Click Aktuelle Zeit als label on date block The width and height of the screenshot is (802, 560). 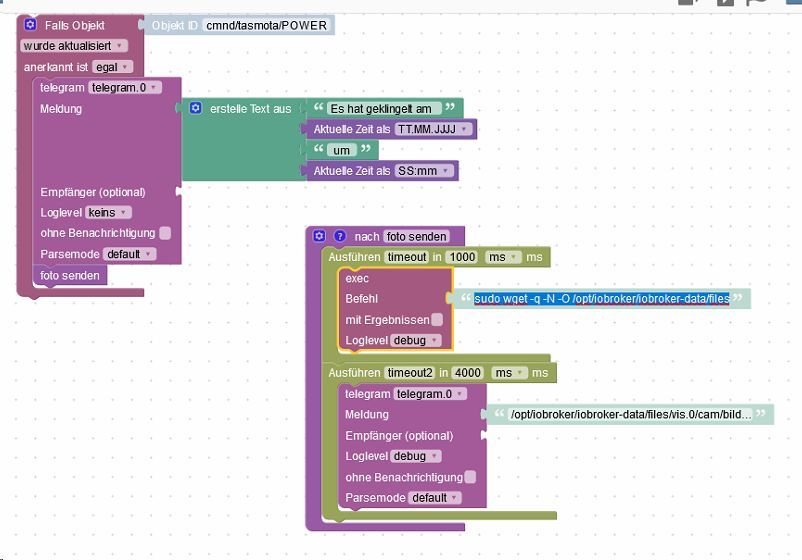tap(352, 129)
